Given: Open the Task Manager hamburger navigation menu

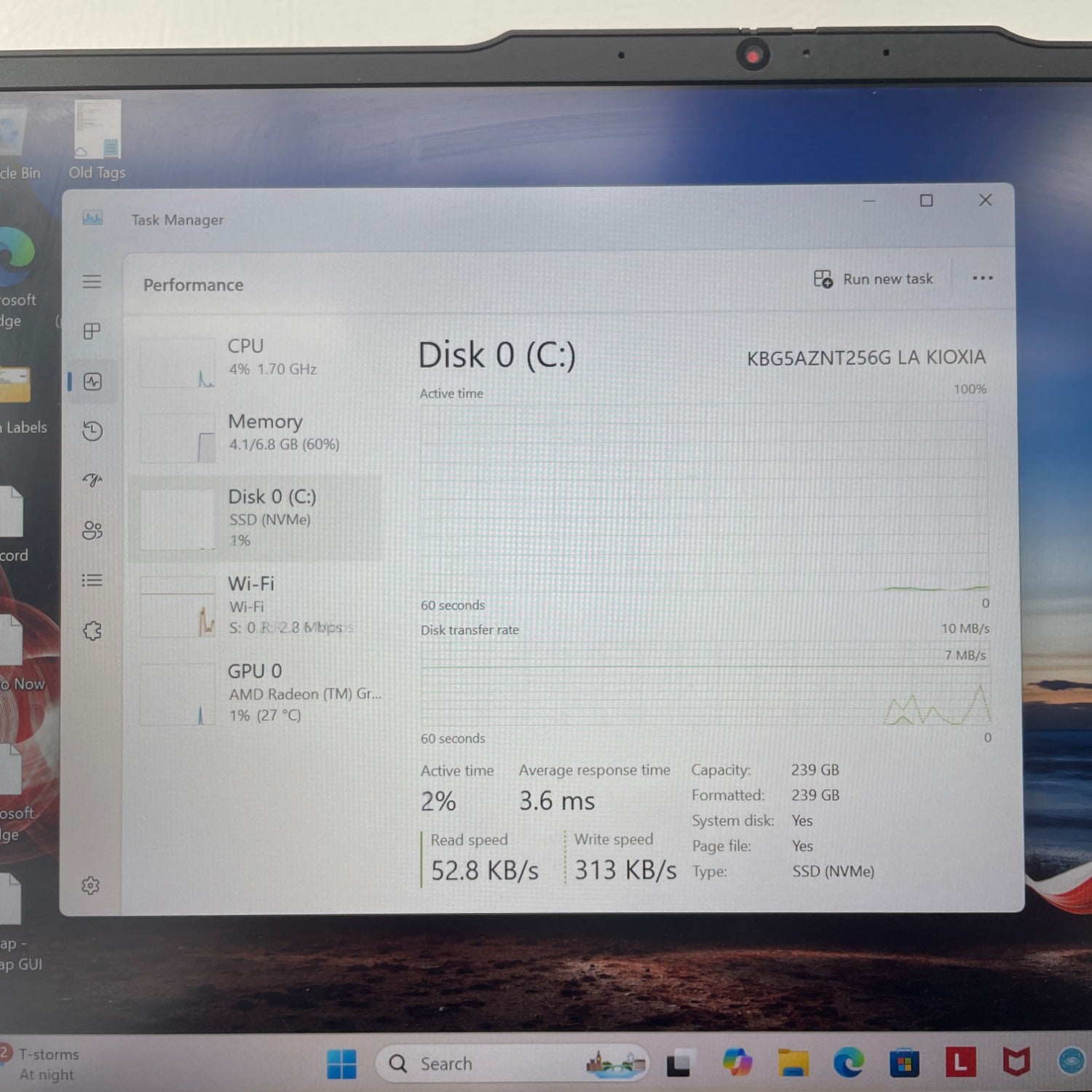Looking at the screenshot, I should pyautogui.click(x=92, y=282).
